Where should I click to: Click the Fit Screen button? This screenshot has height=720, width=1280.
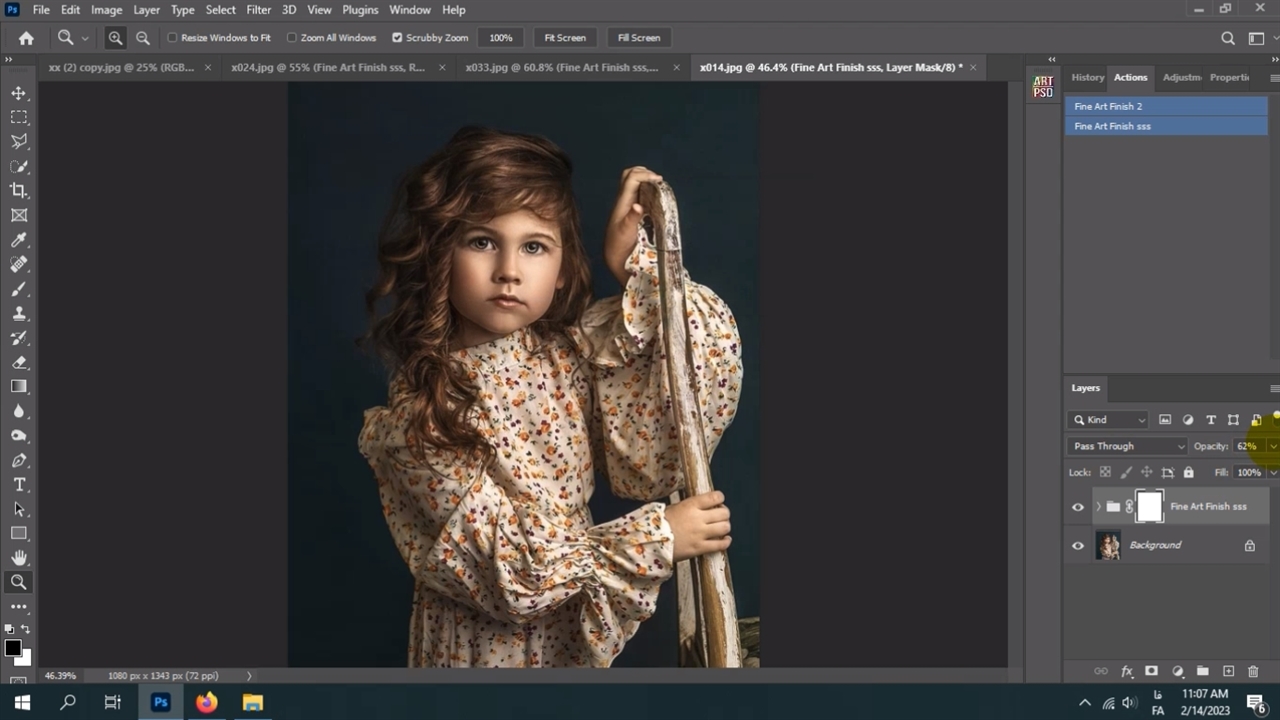pos(565,38)
